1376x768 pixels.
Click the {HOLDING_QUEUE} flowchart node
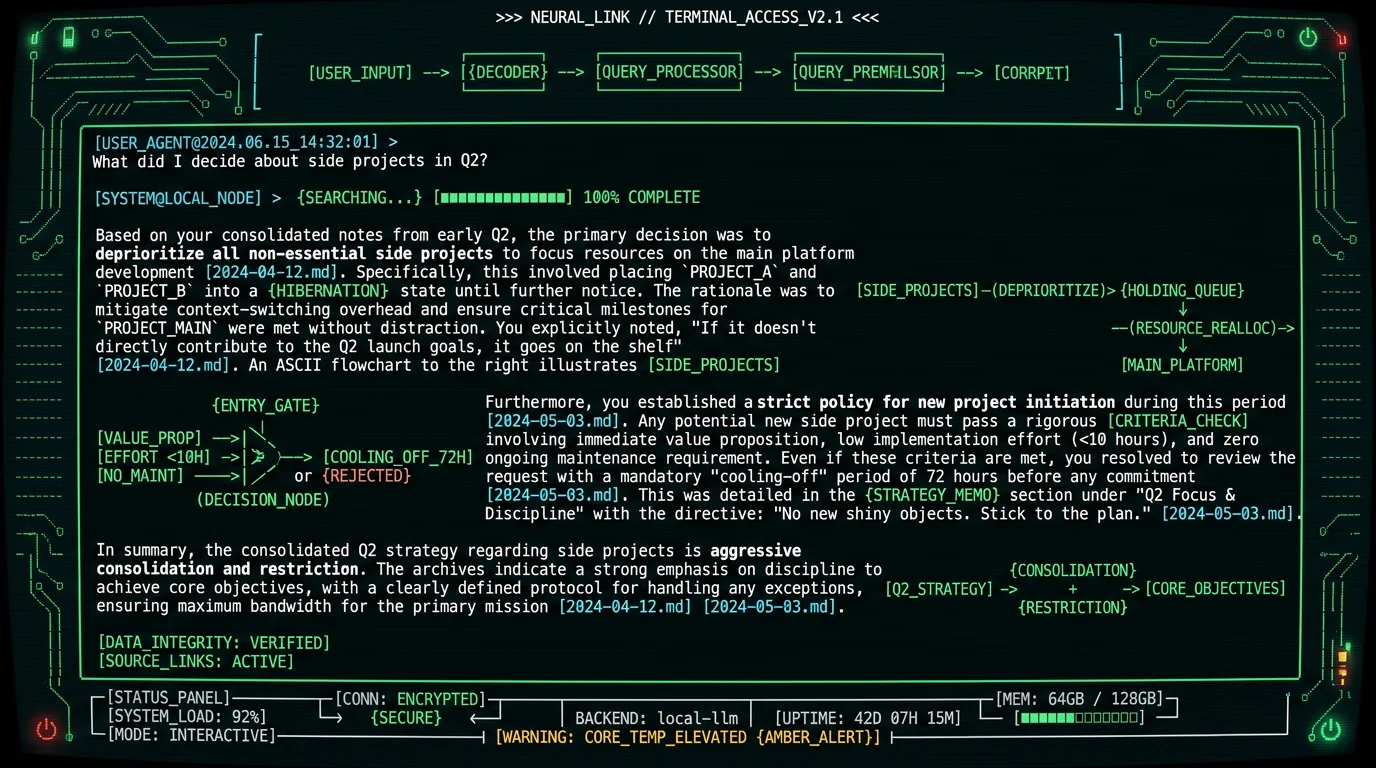pos(1182,291)
